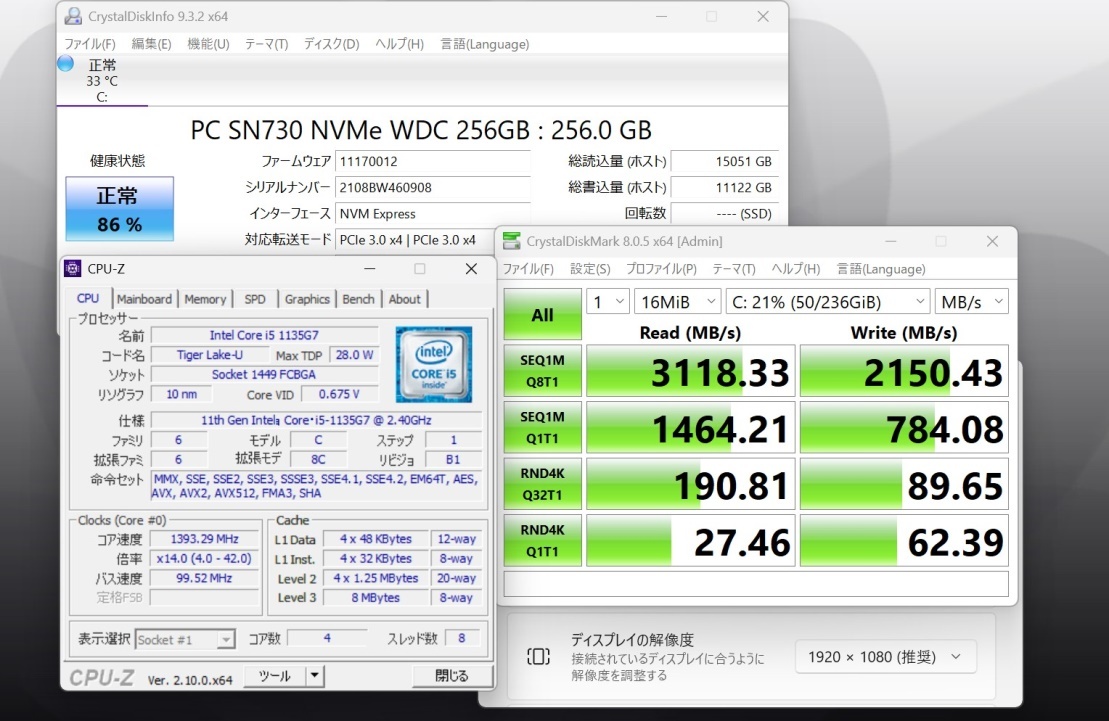The image size is (1109, 721).
Task: Switch to the About tab in CPU-Z
Action: click(405, 299)
